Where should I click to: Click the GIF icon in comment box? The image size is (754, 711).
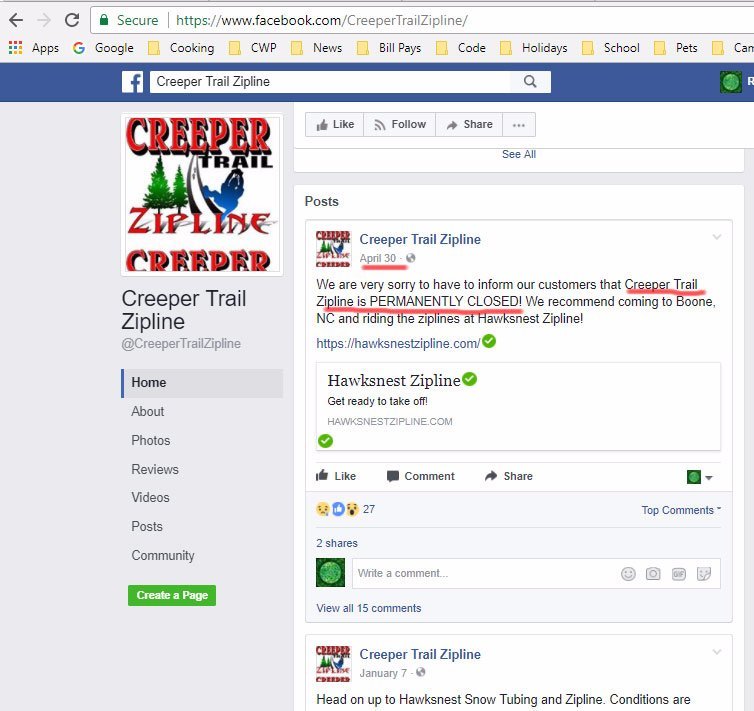(x=679, y=574)
